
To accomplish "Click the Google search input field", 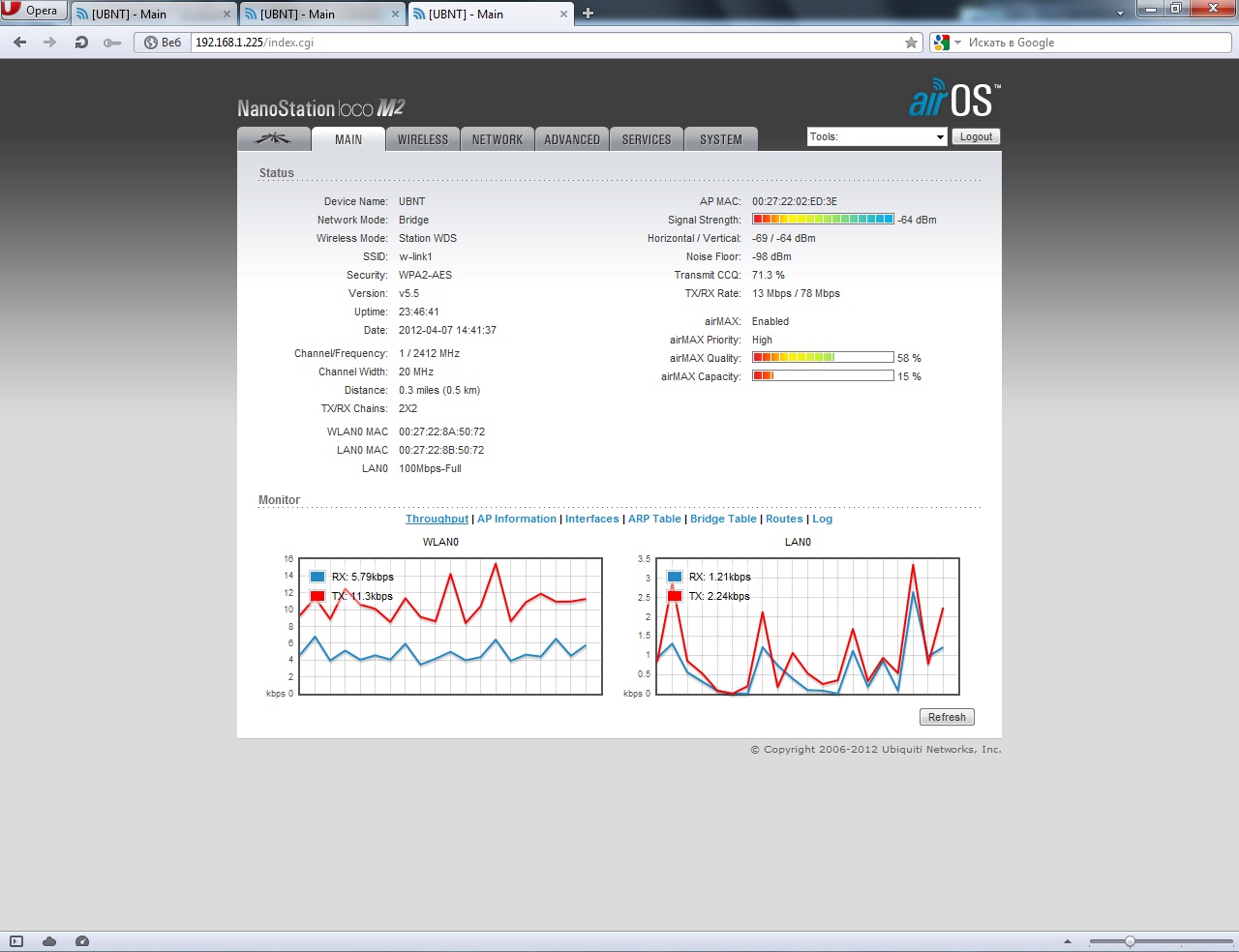I will (x=1097, y=43).
